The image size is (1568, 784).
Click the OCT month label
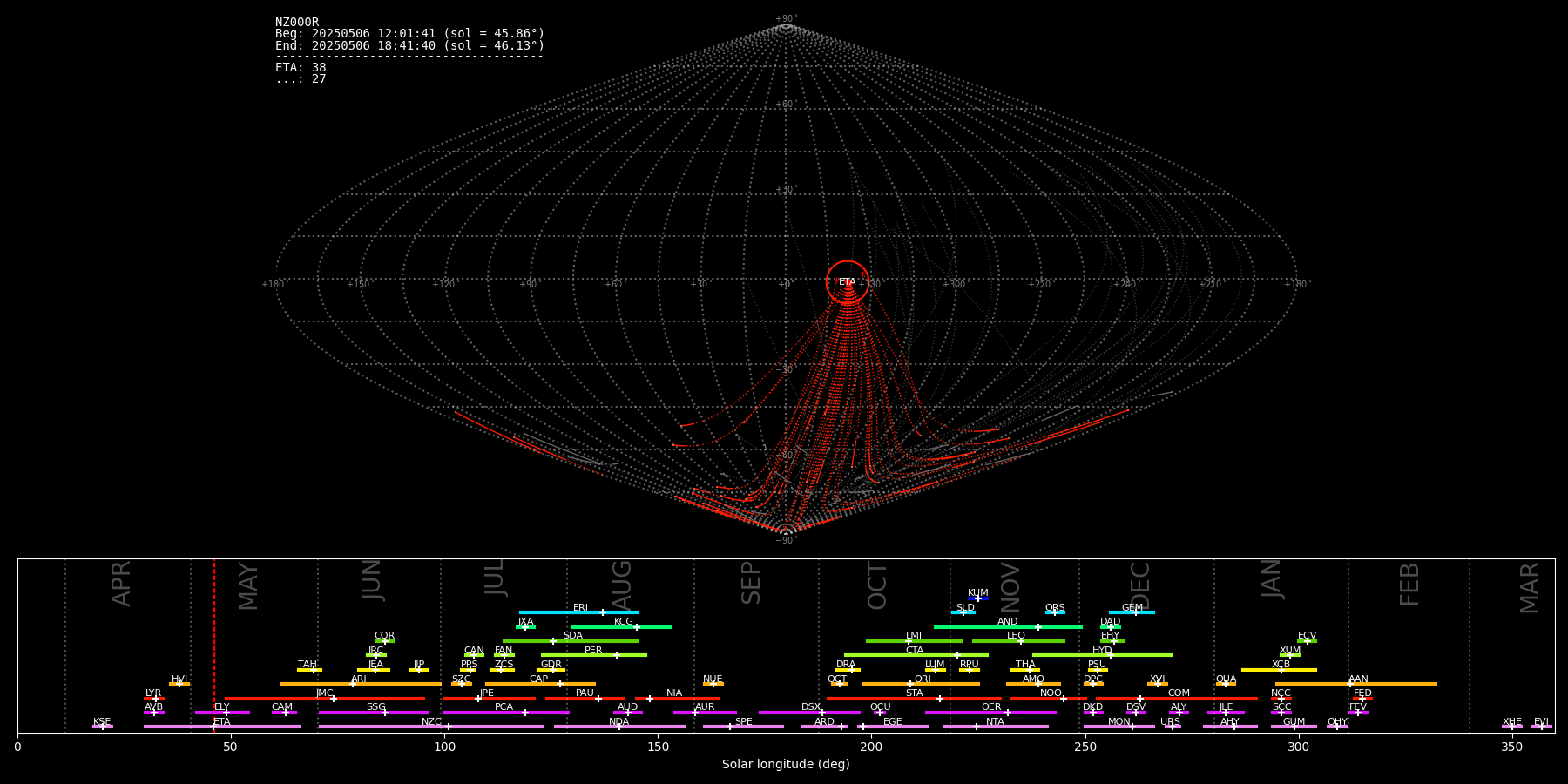pyautogui.click(x=877, y=586)
